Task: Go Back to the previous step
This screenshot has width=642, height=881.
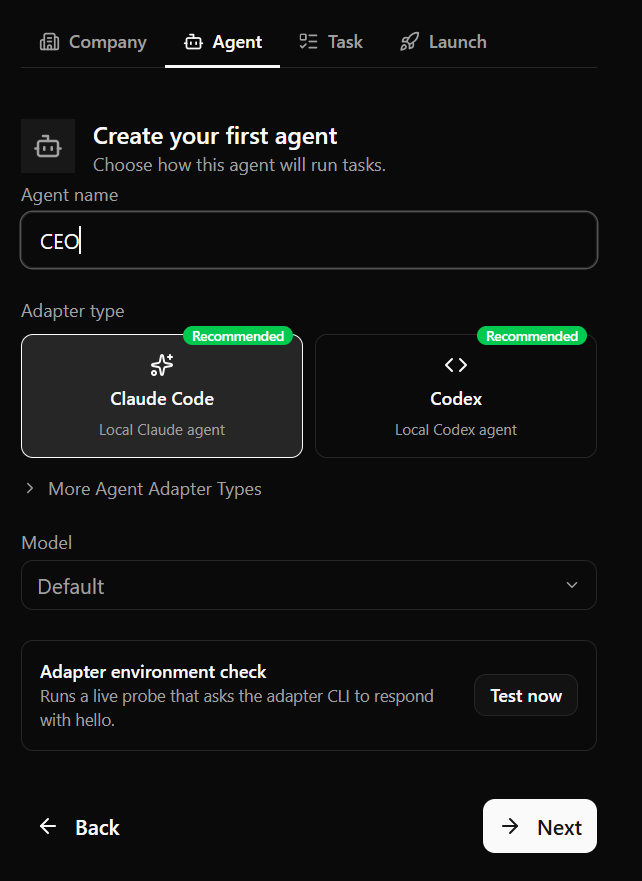Action: point(79,826)
